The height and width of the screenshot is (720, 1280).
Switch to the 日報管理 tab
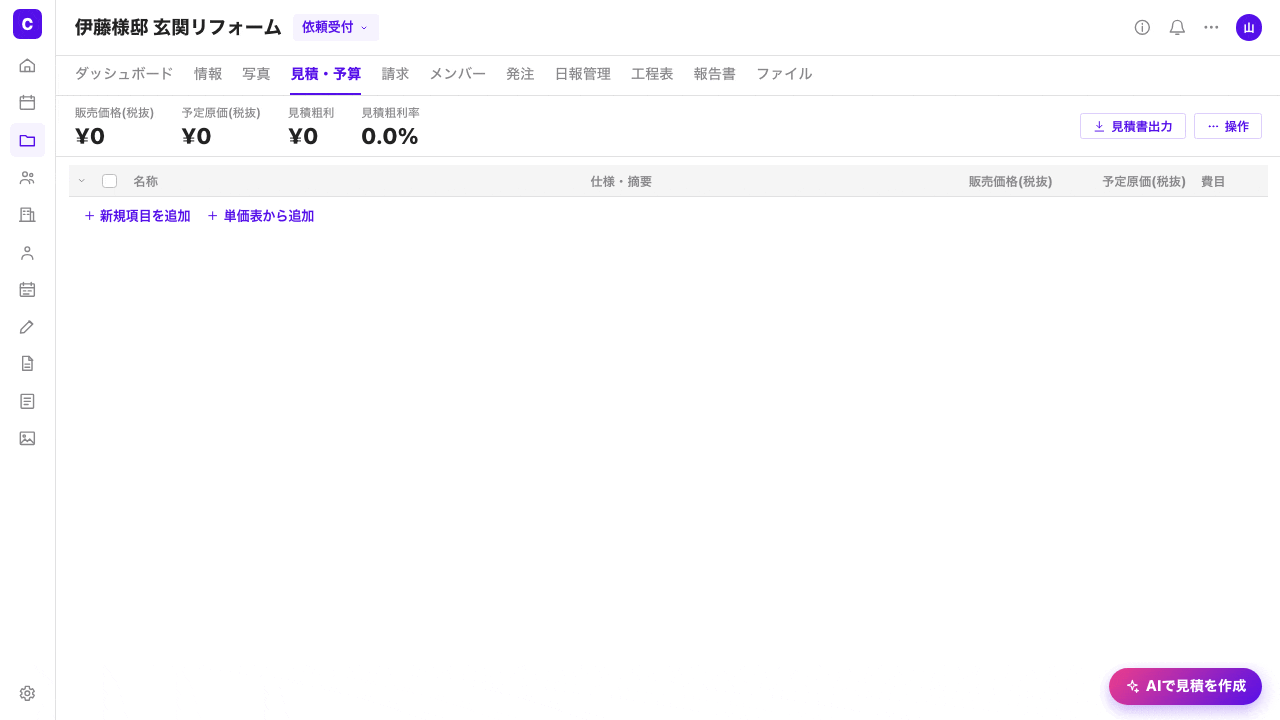pos(583,74)
